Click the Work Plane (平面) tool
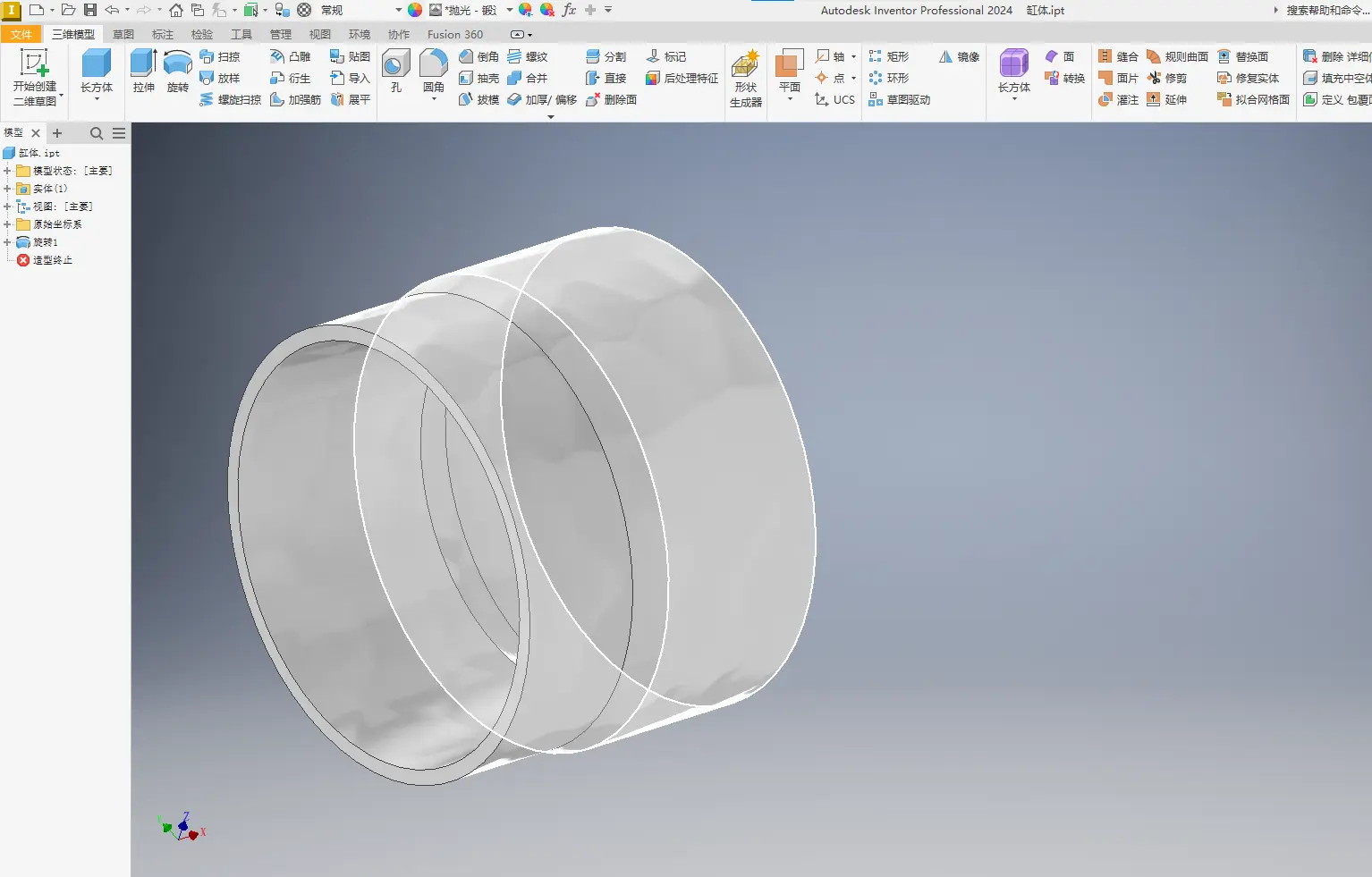Image resolution: width=1372 pixels, height=877 pixels. [x=789, y=72]
